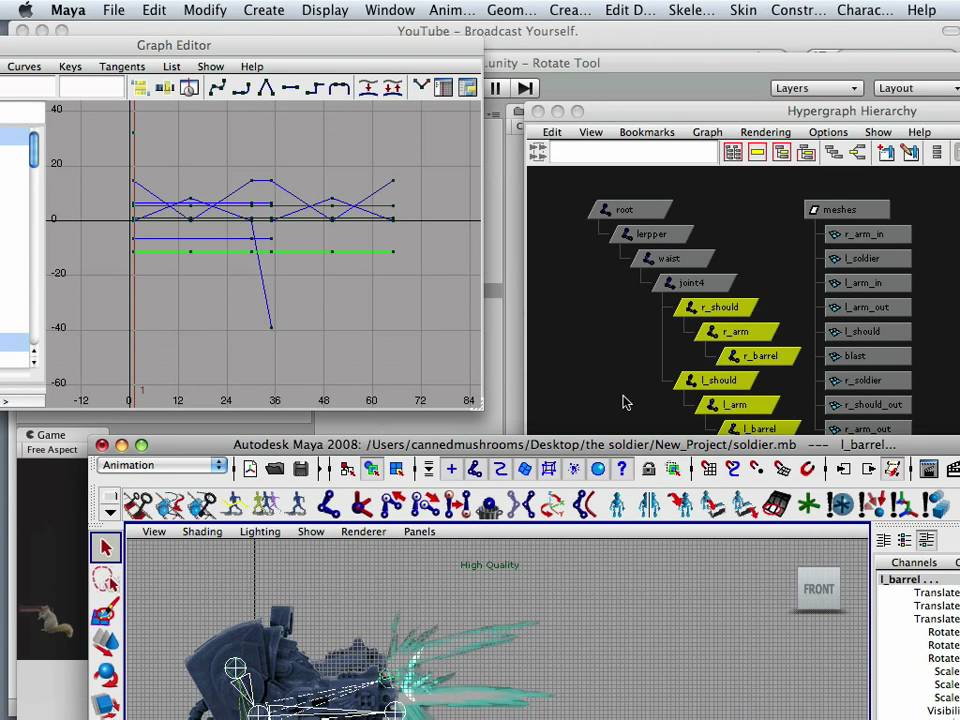
Task: Toggle the Select by Object Type mode icon
Action: pos(372,469)
